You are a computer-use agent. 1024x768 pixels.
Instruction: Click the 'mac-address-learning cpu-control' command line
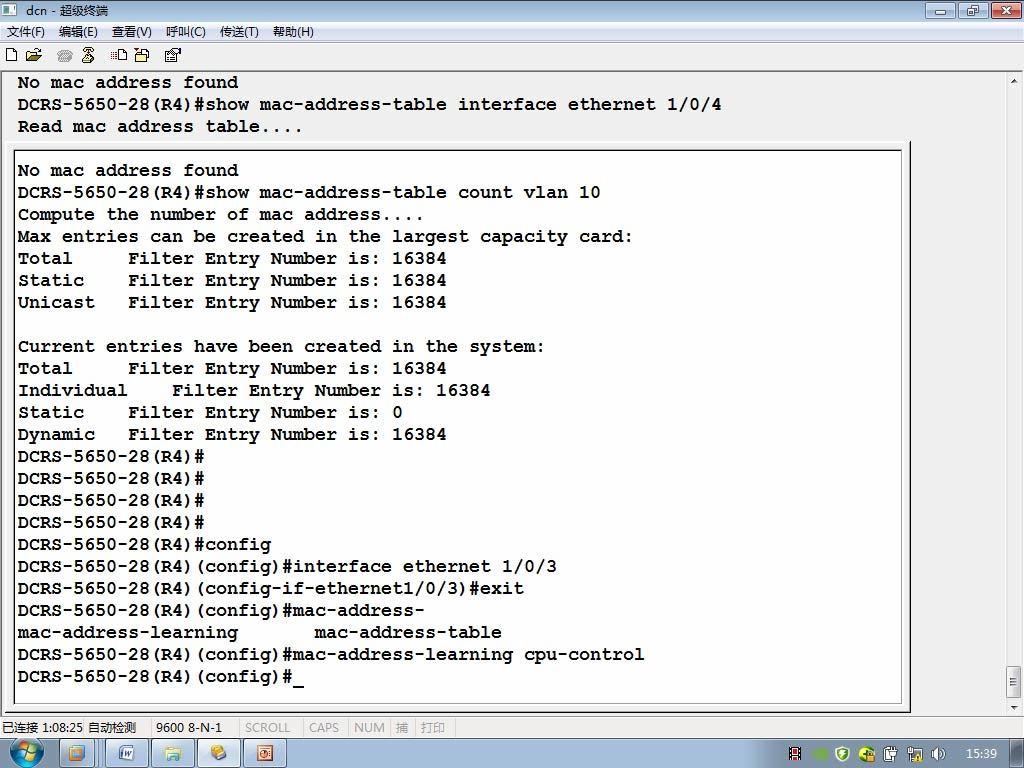point(330,654)
